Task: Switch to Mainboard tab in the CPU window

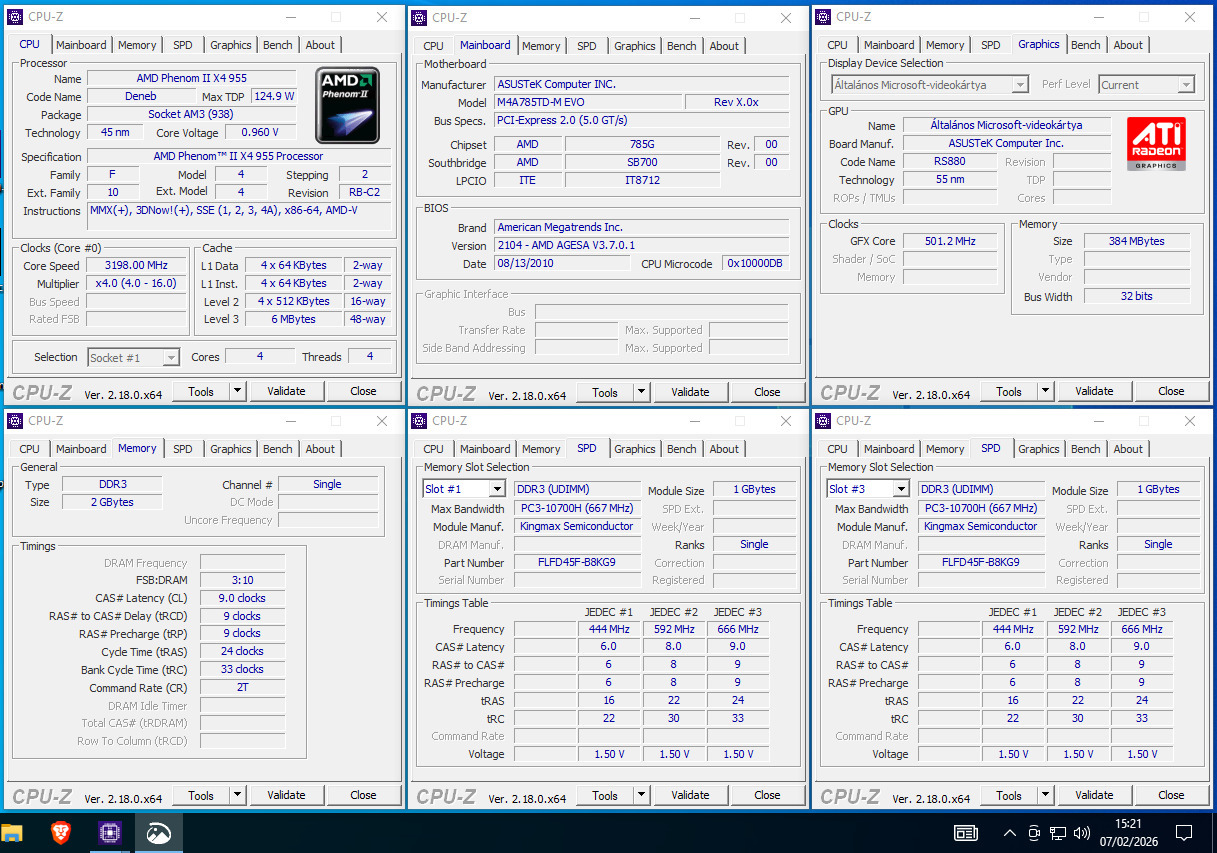Action: coord(81,45)
